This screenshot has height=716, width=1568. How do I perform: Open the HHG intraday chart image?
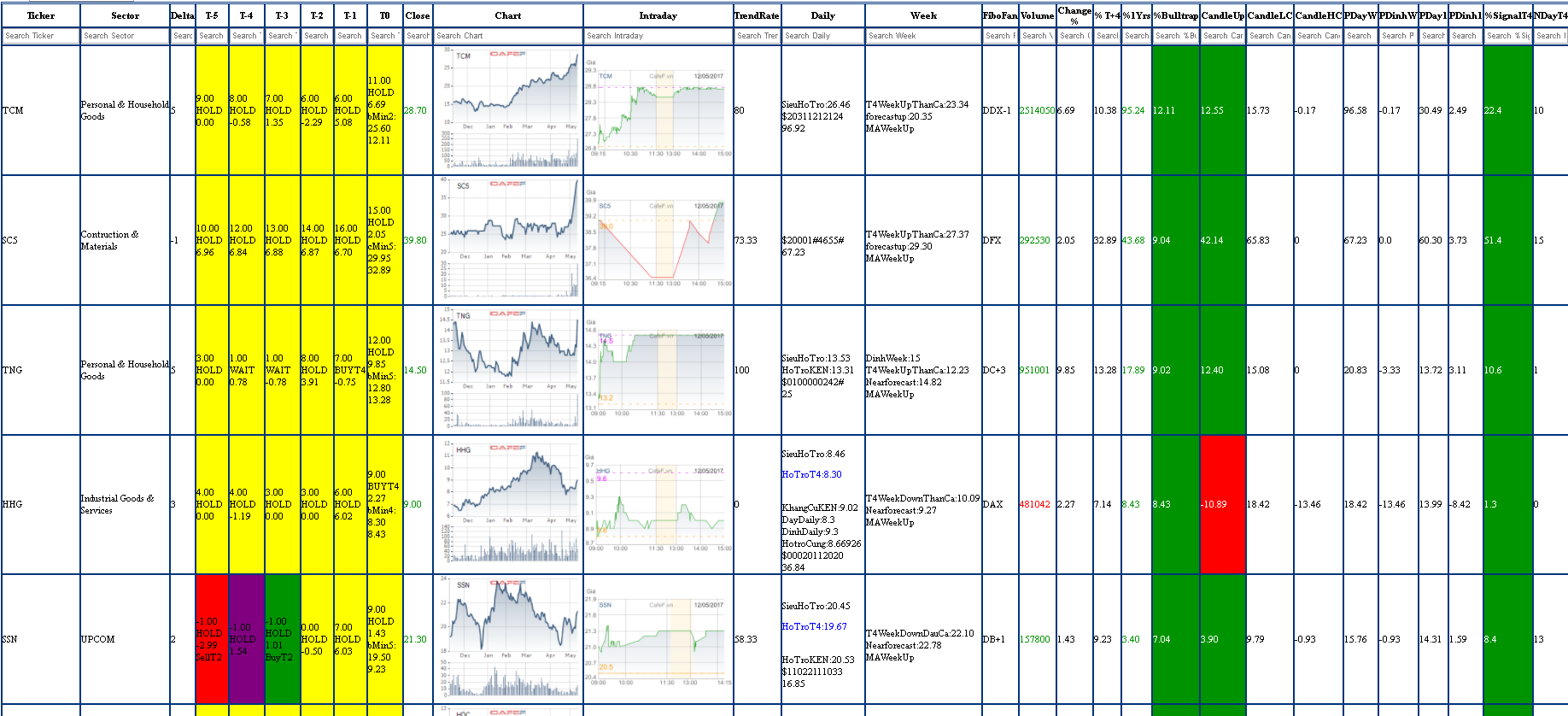pos(658,504)
